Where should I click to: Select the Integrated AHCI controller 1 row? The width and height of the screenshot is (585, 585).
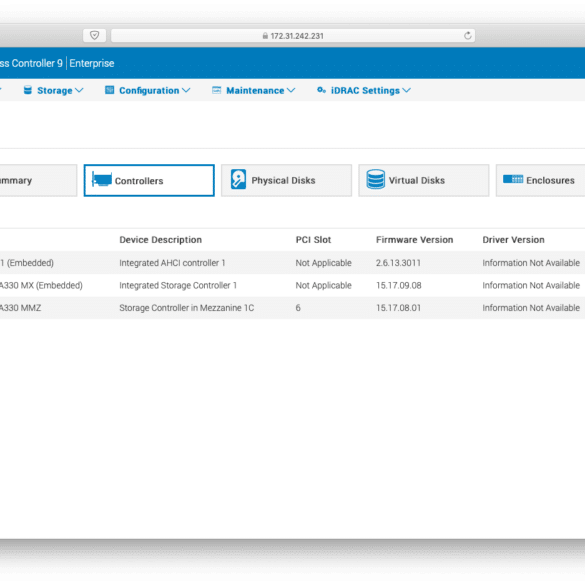click(292, 263)
